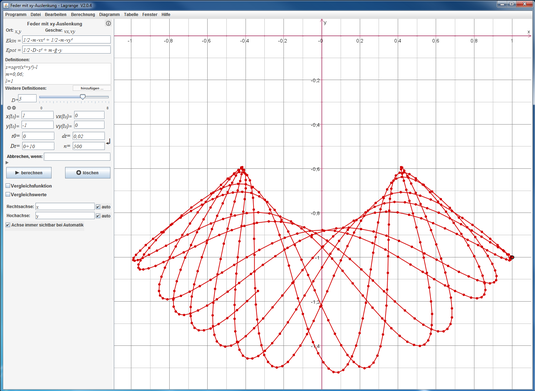Click the Java app icon in the title bar

[6, 6]
